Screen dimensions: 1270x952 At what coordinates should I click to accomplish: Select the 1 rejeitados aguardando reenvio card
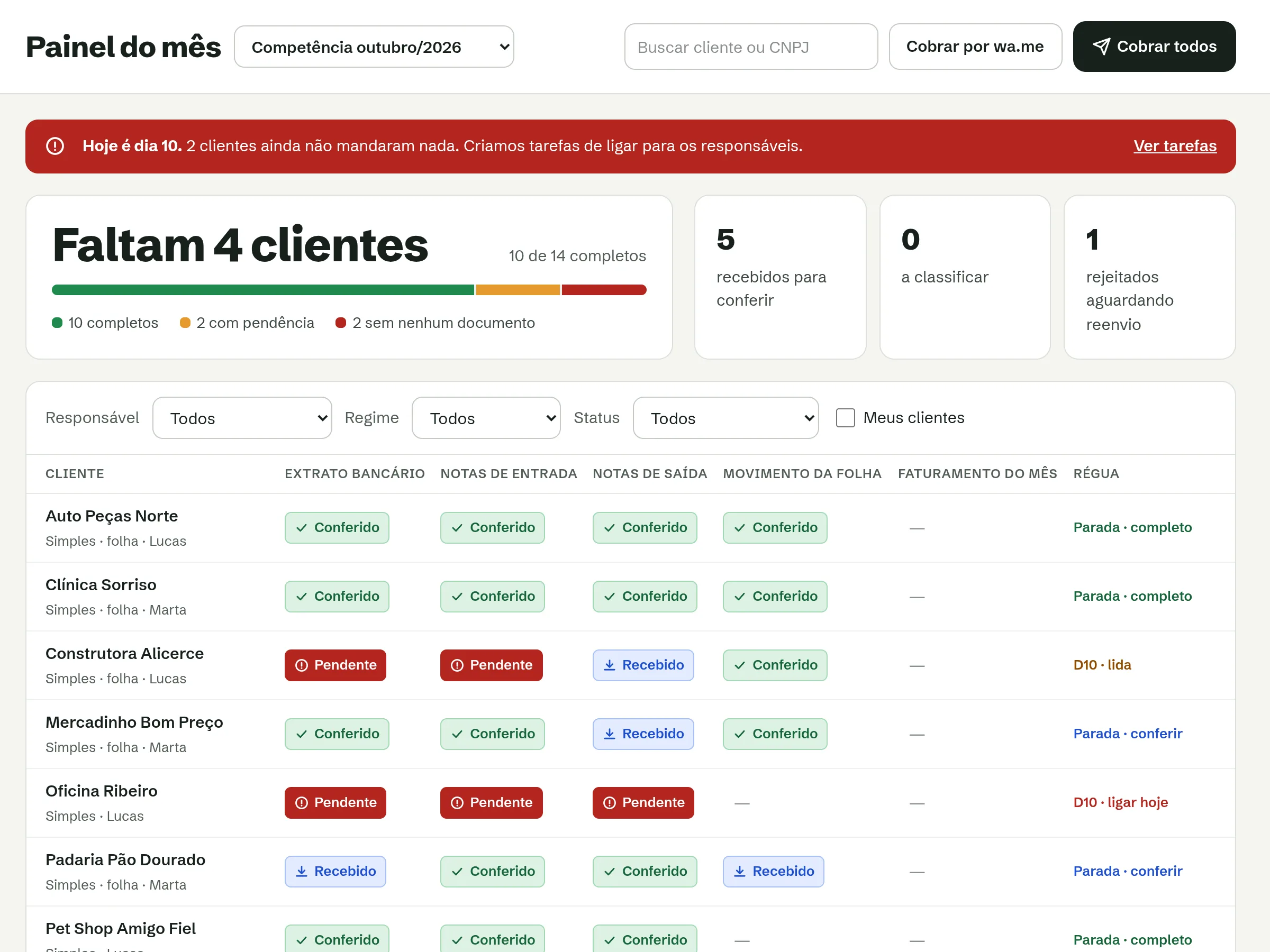(1149, 277)
